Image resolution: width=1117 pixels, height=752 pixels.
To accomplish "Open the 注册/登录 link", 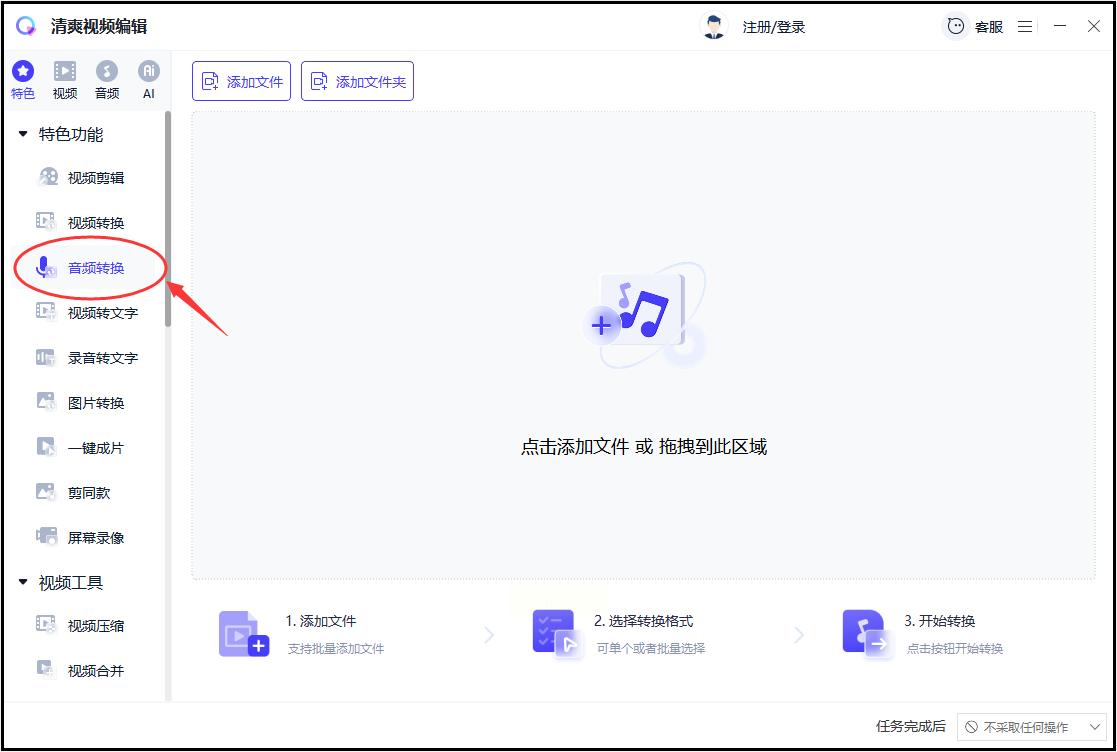I will [x=774, y=27].
